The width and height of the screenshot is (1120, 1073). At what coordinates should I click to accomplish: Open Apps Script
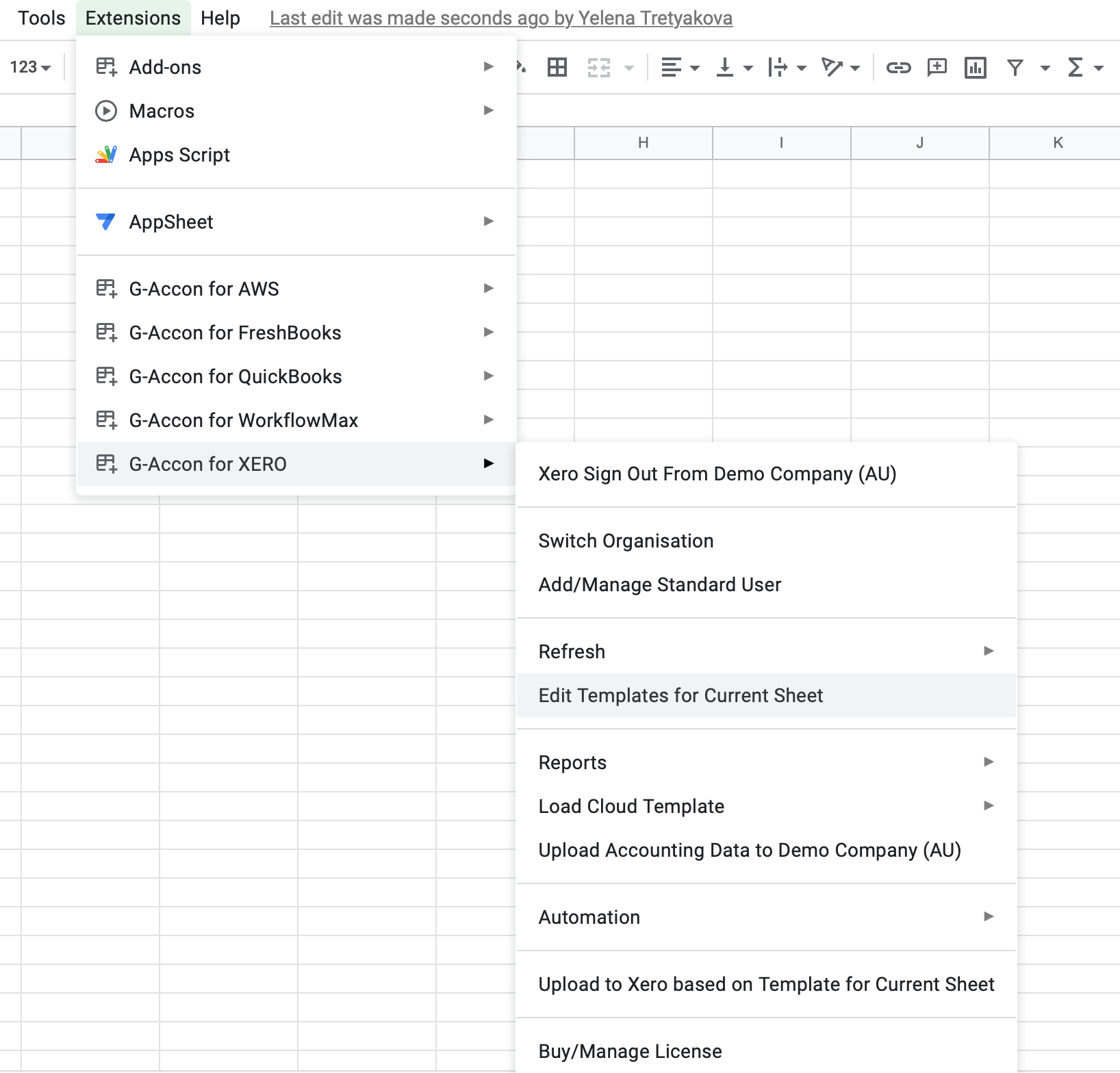pos(296,155)
